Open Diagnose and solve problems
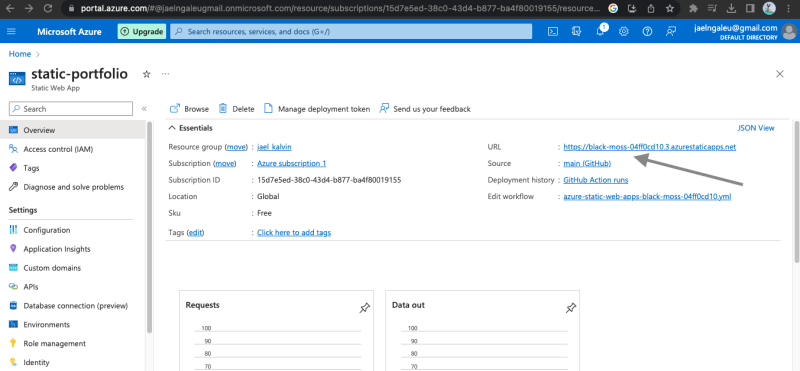 coord(72,187)
